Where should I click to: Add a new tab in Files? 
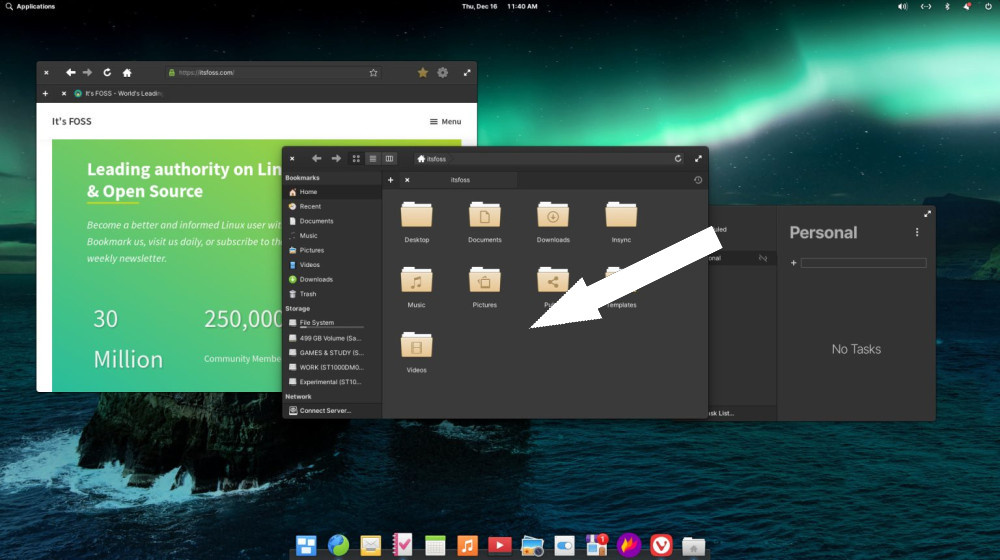(390, 180)
